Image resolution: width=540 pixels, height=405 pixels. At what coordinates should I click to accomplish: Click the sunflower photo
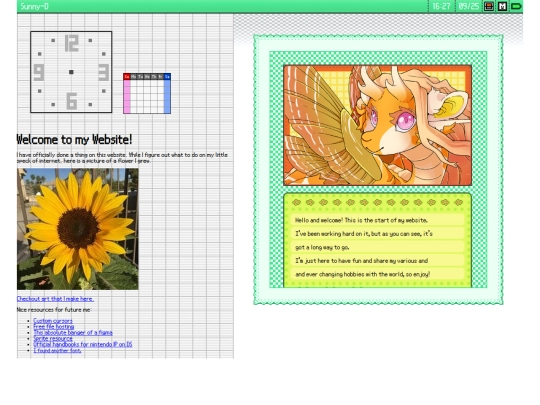(78, 229)
